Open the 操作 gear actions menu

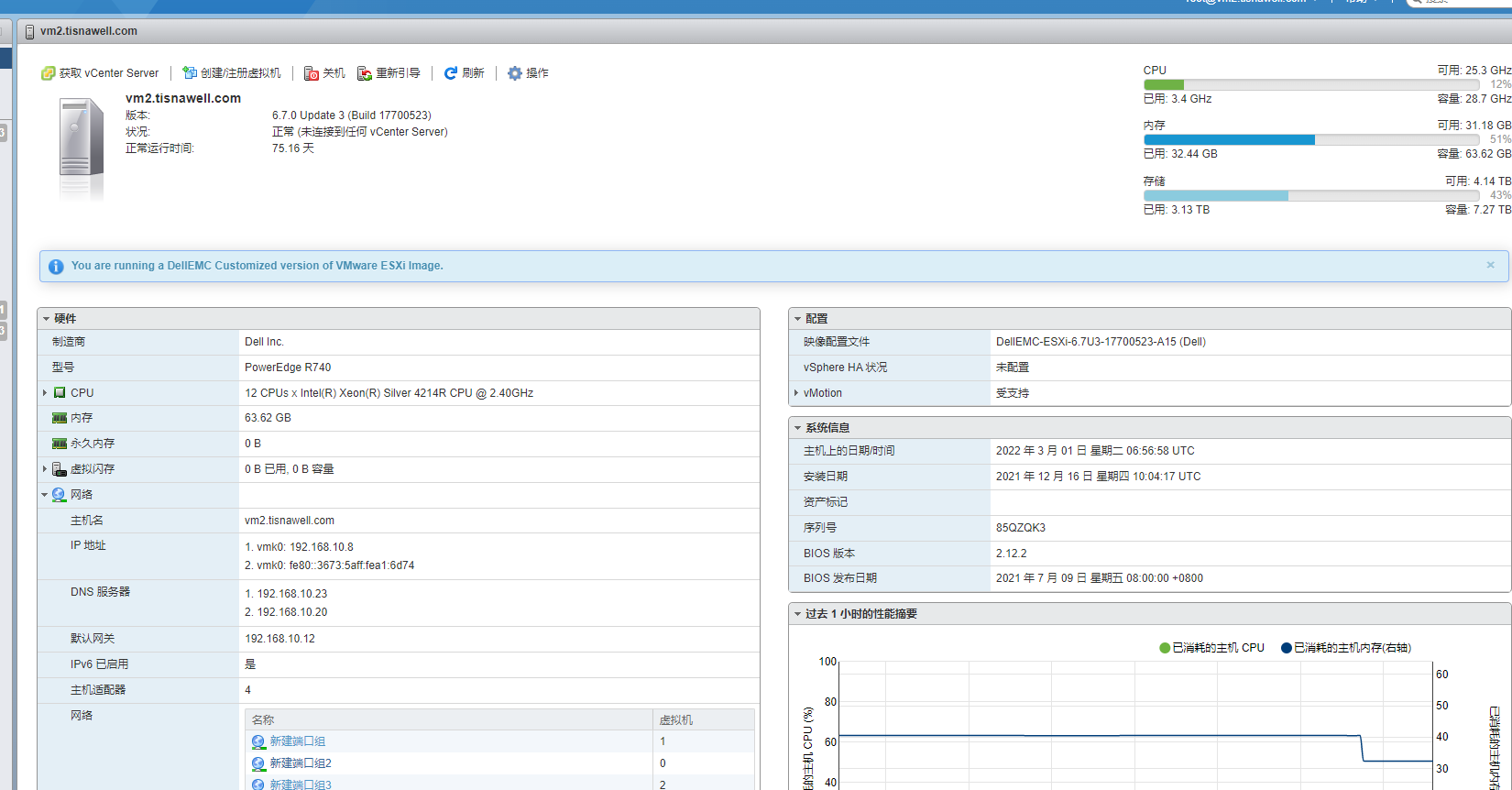pyautogui.click(x=515, y=73)
